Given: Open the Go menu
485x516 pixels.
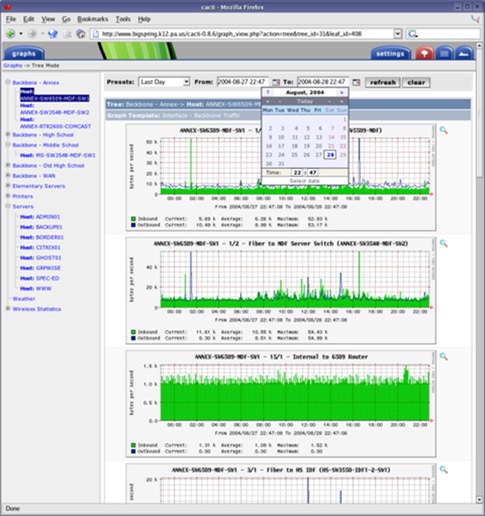Looking at the screenshot, I should (66, 19).
